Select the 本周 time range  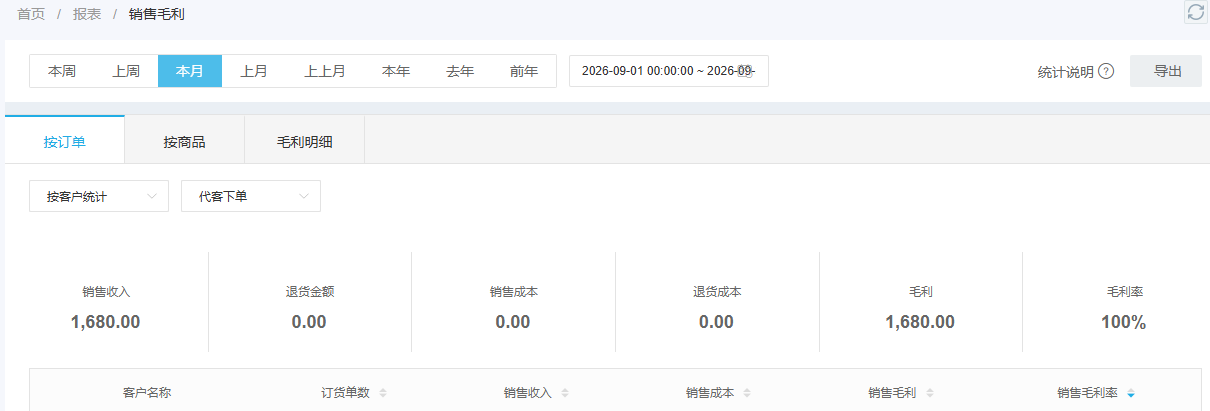coord(62,71)
